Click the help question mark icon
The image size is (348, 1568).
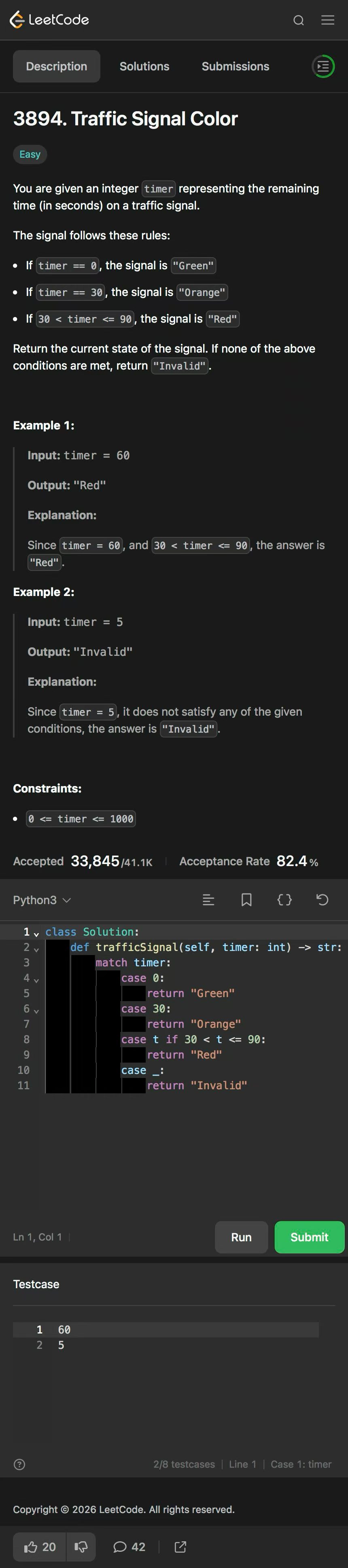19,1464
